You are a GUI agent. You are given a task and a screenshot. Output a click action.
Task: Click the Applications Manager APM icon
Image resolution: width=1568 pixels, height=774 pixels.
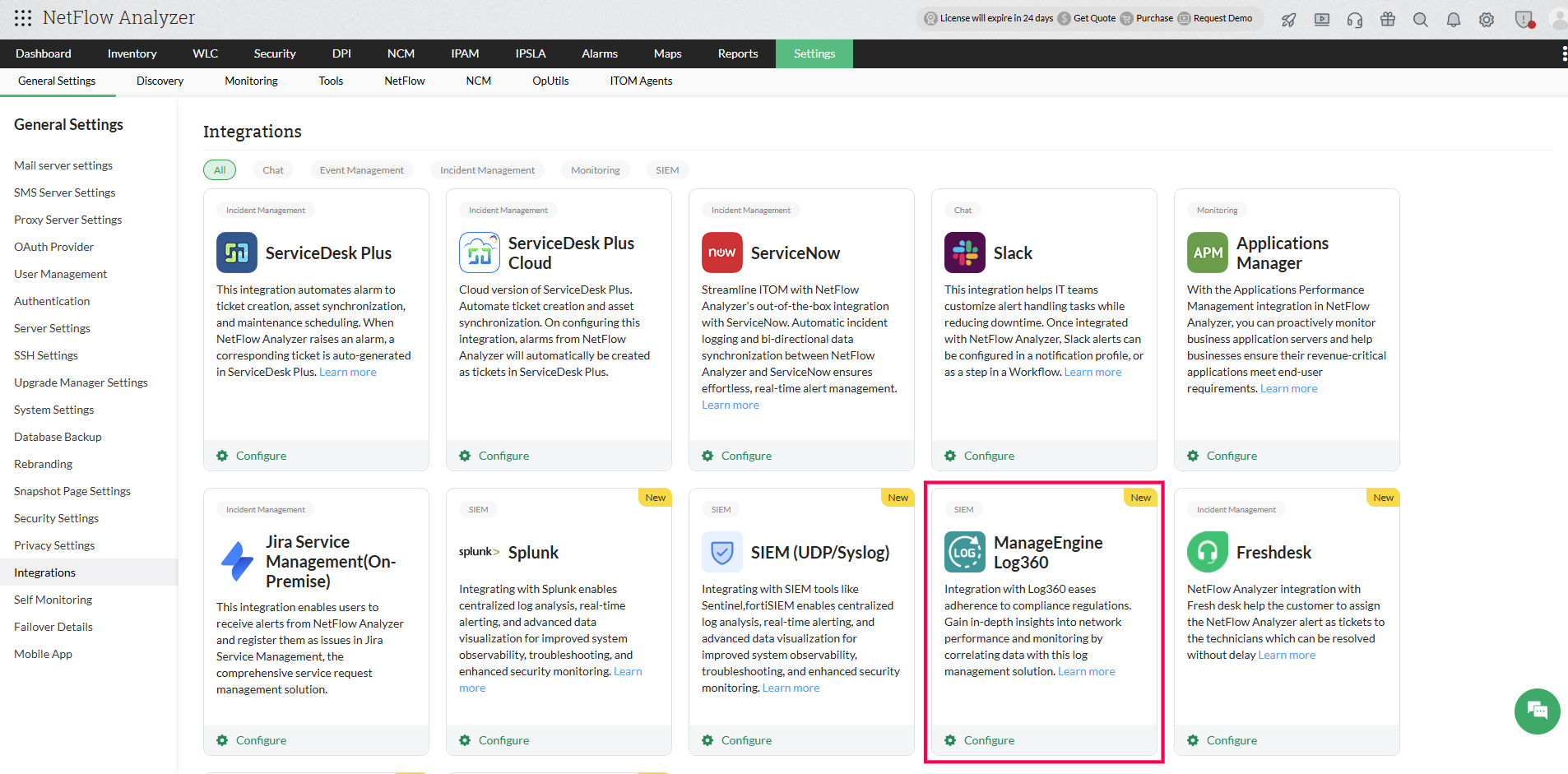[1208, 253]
